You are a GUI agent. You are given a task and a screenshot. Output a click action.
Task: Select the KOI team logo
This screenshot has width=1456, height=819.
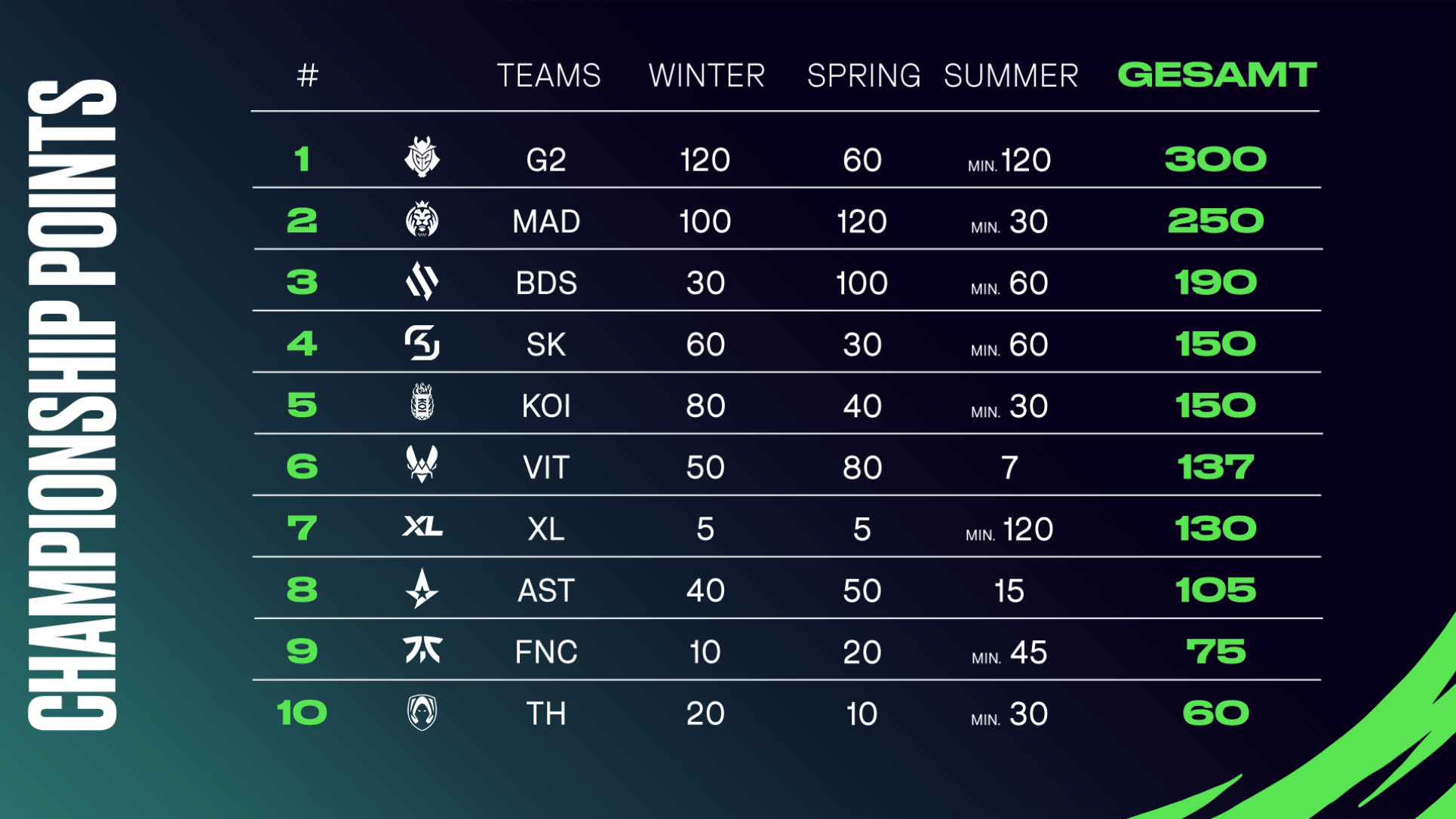[x=422, y=402]
